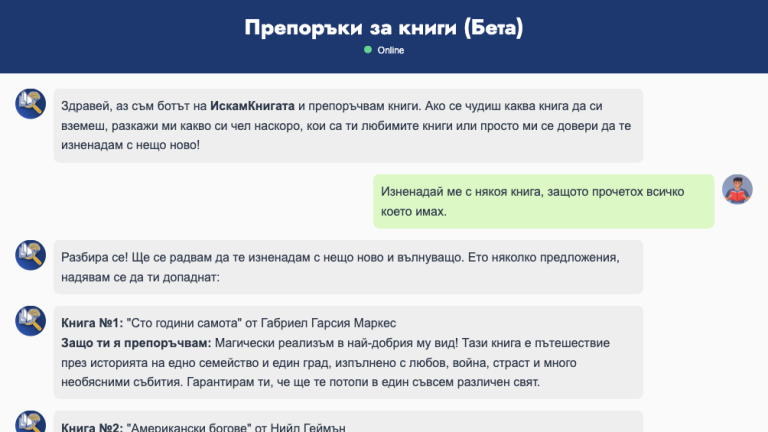The image size is (768, 432).
Task: Click "Защо ти я препоръчвам:" label
Action: [x=136, y=343]
